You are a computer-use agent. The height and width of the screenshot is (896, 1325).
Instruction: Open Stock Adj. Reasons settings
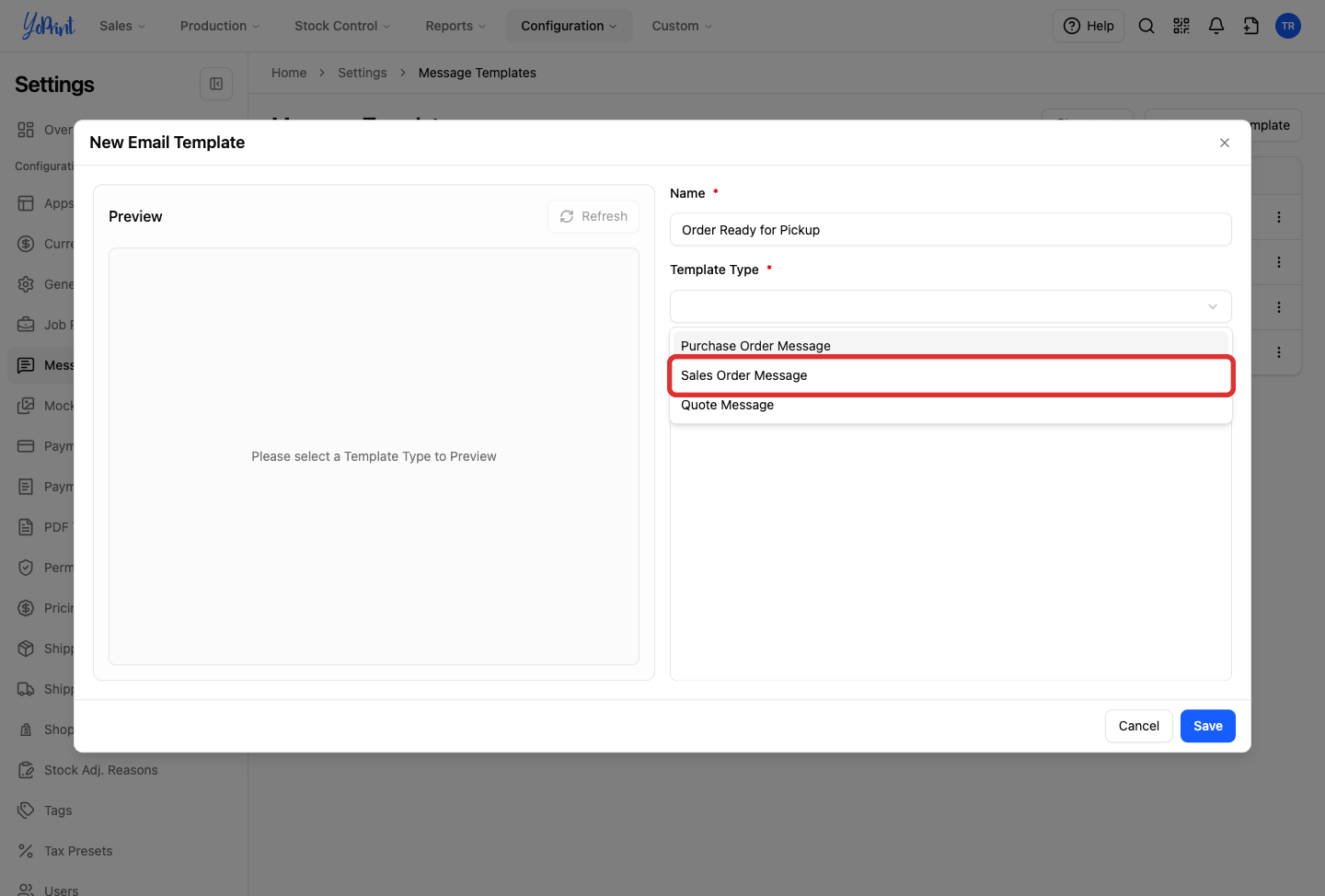(x=101, y=770)
